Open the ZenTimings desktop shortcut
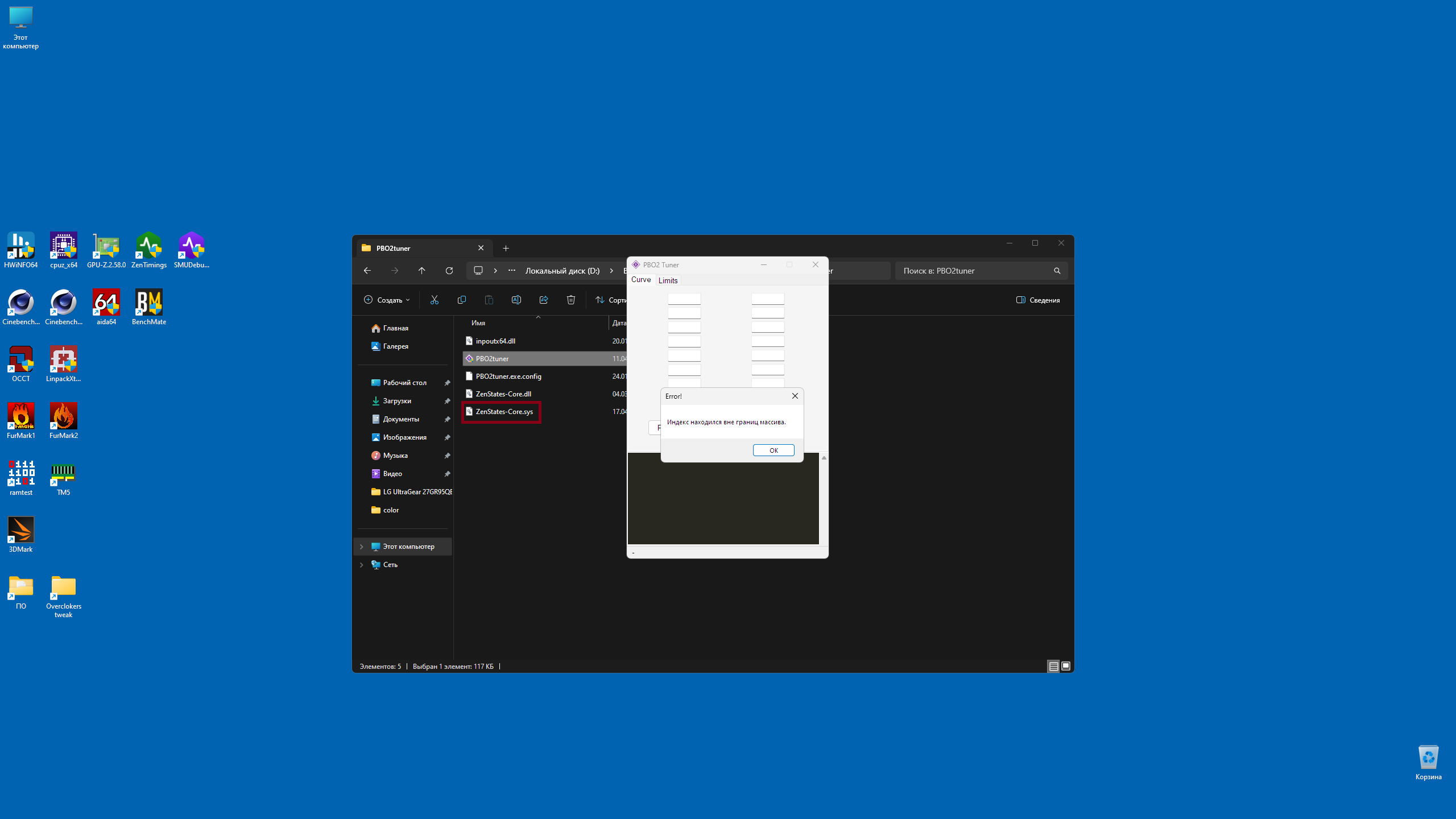Screen dimensions: 1456x819 pos(148,250)
